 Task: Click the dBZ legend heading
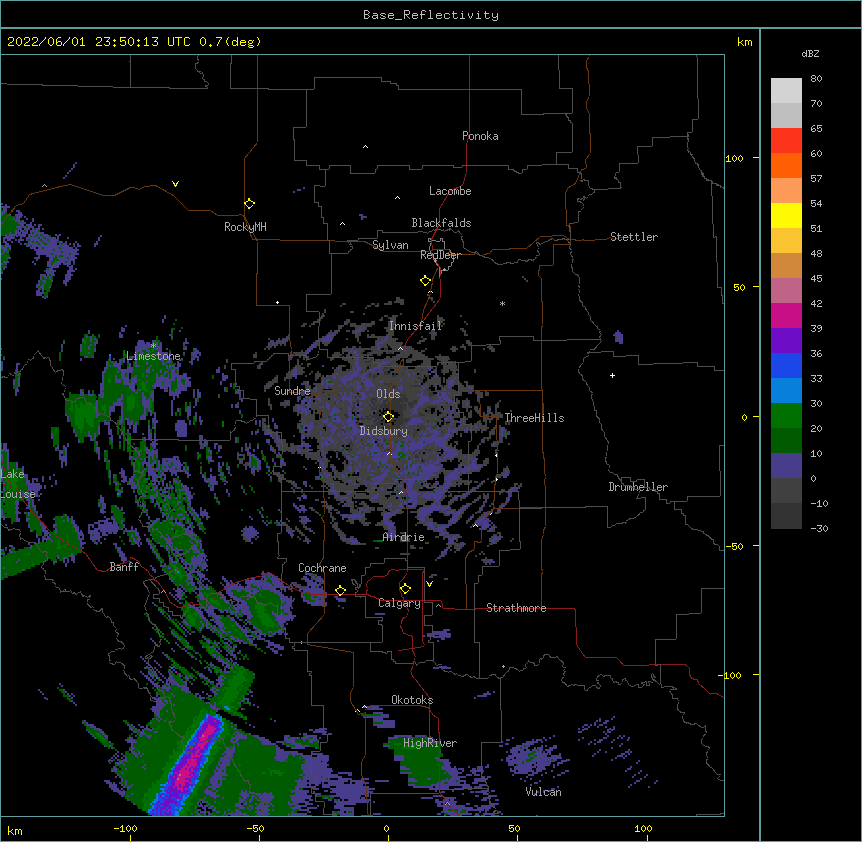810,53
